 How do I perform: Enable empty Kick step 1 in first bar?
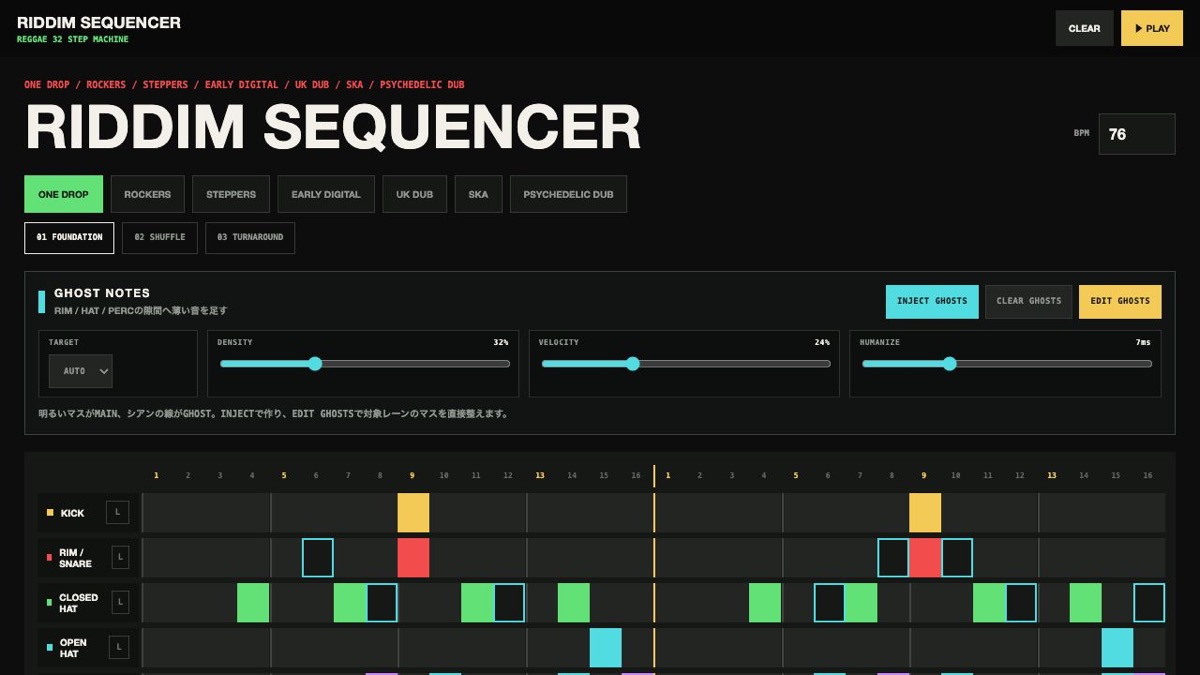click(x=157, y=513)
